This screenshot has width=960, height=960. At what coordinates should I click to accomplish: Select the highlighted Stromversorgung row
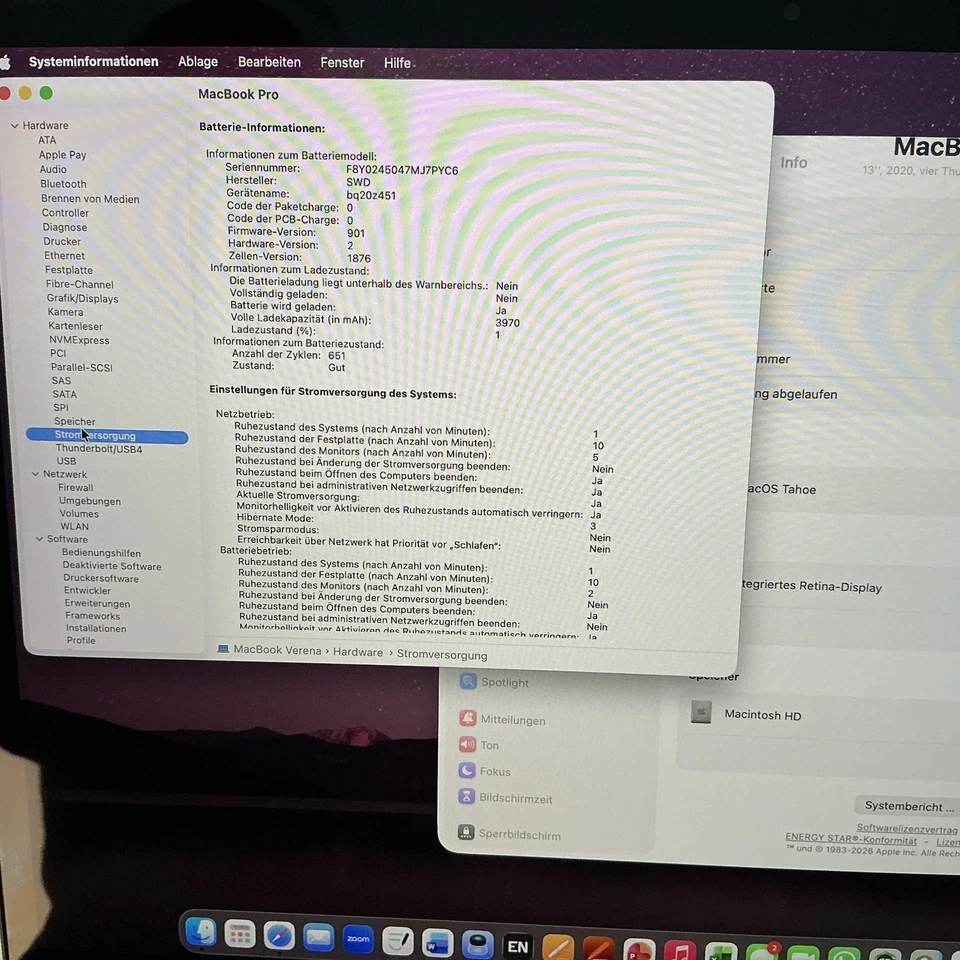107,436
